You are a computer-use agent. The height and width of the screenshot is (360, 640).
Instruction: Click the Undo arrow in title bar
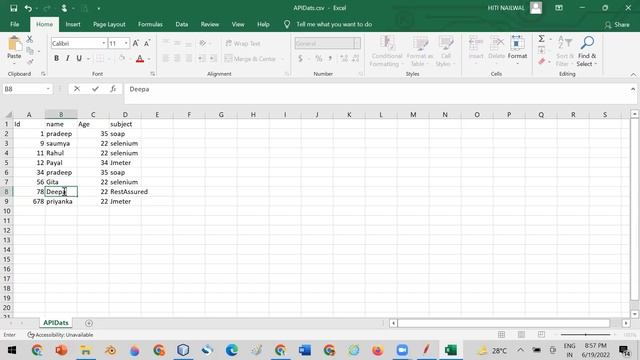click(x=28, y=8)
